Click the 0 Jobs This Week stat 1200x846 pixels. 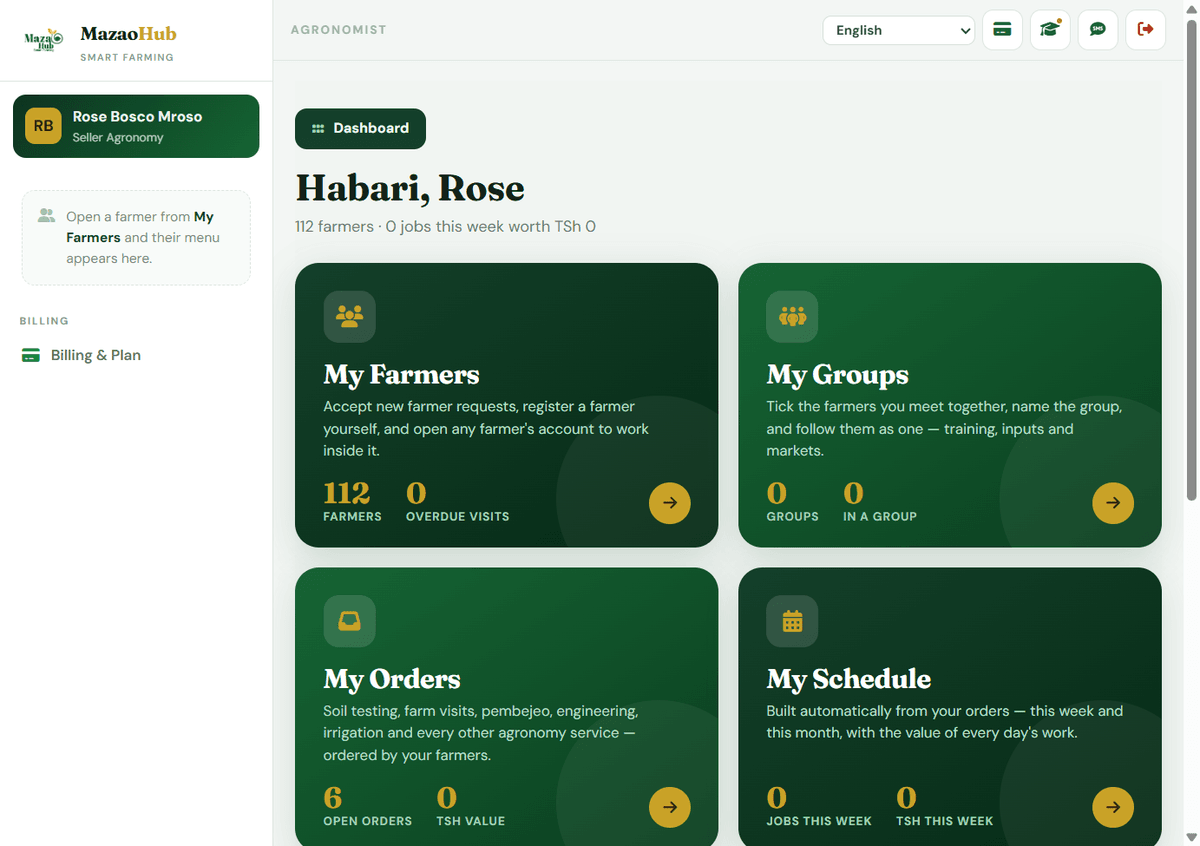(818, 806)
